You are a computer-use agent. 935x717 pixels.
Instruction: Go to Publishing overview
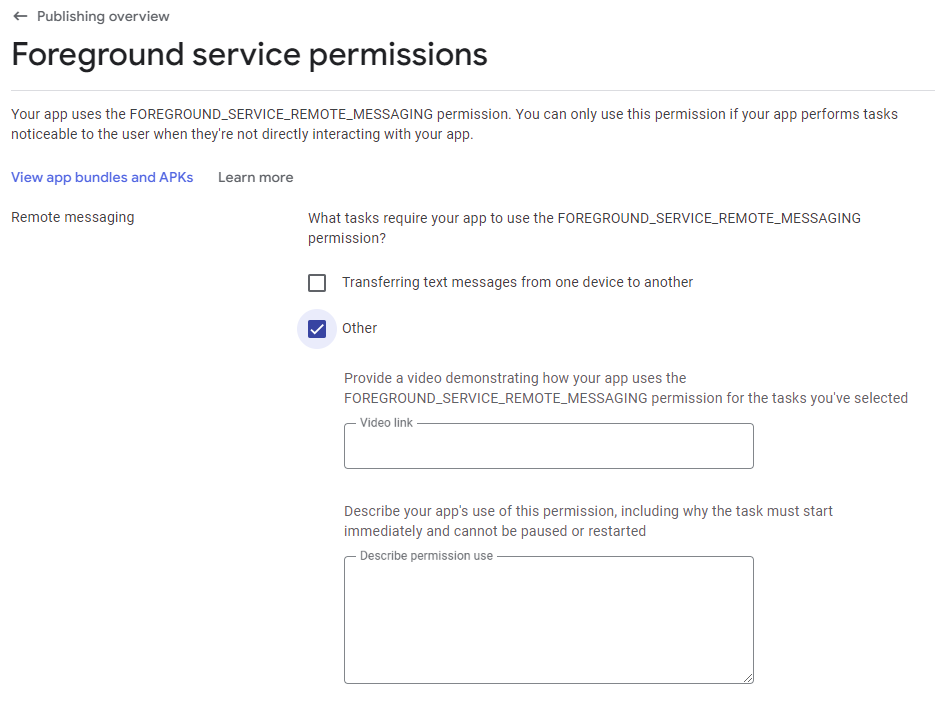tap(103, 16)
